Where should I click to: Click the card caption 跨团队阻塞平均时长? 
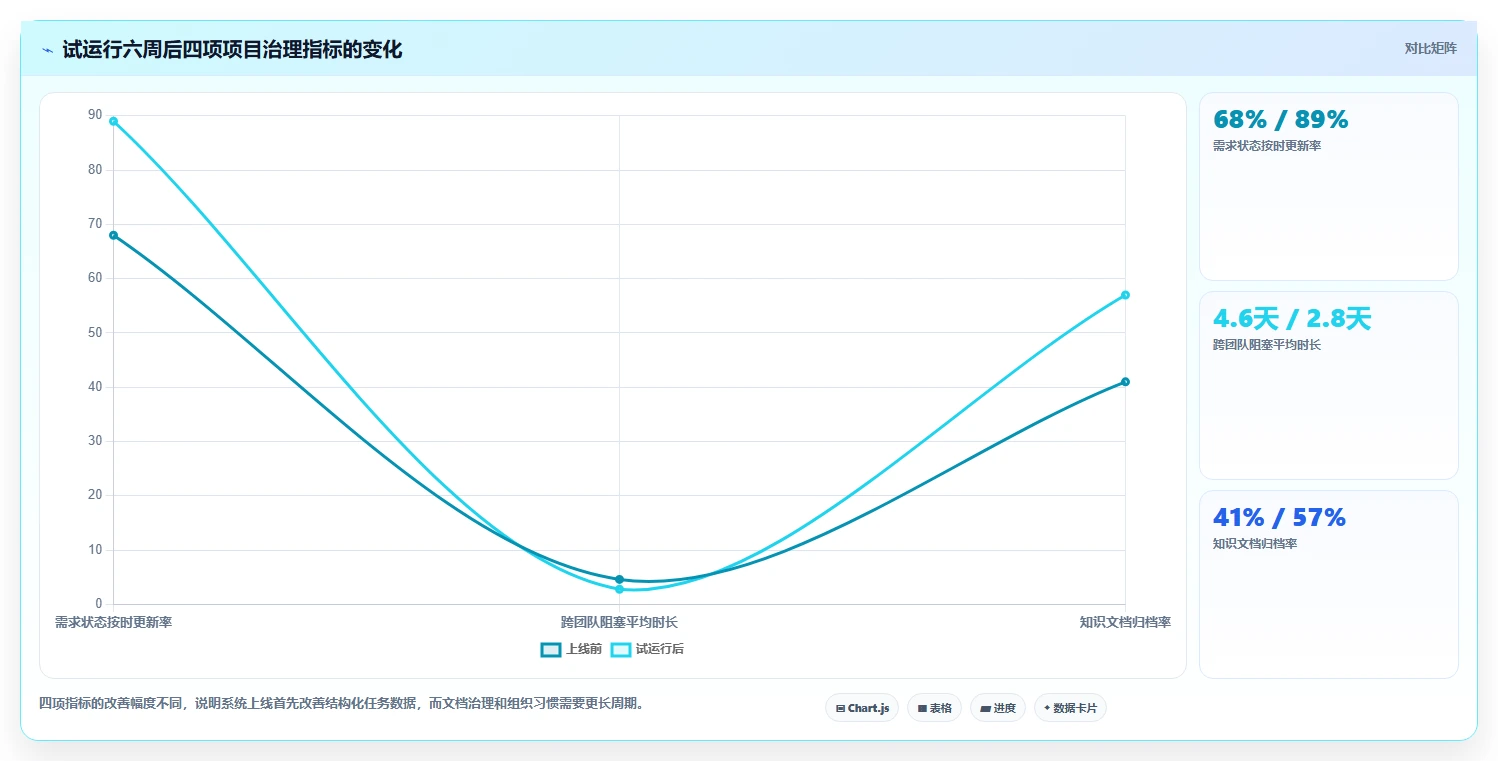(x=1266, y=345)
